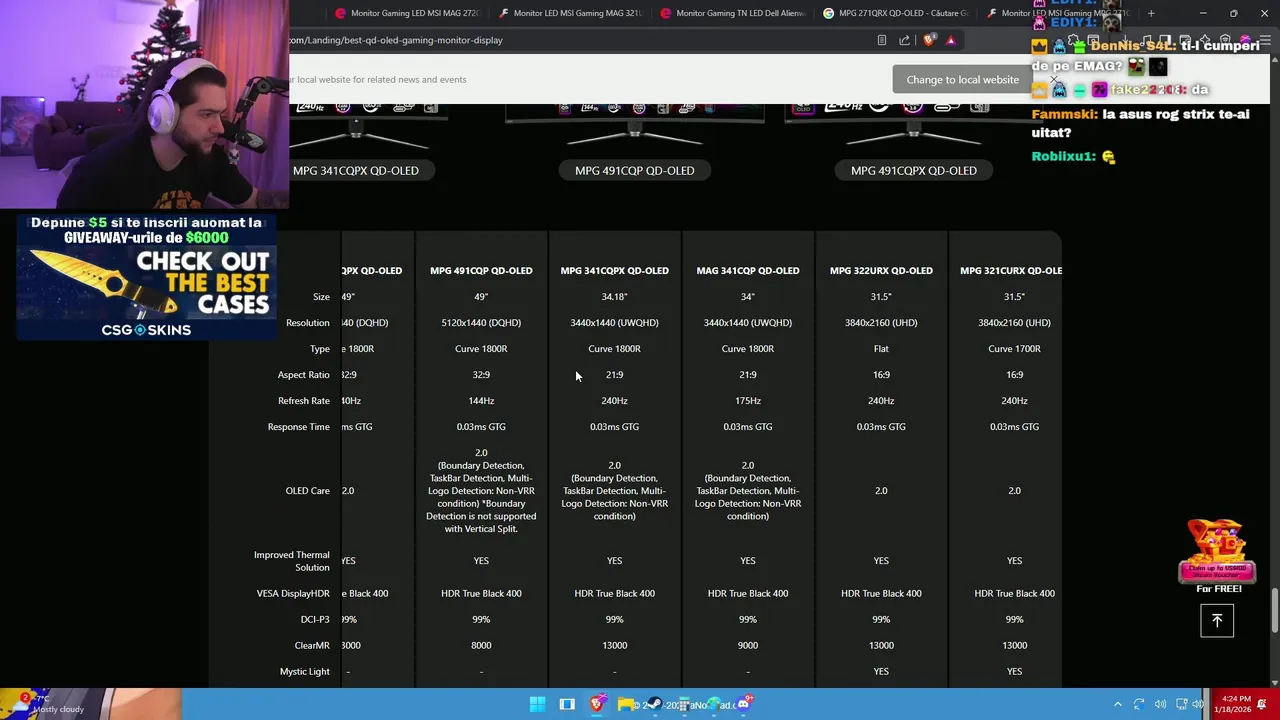Open the volume control in system tray
The image size is (1280, 720).
click(x=1160, y=704)
